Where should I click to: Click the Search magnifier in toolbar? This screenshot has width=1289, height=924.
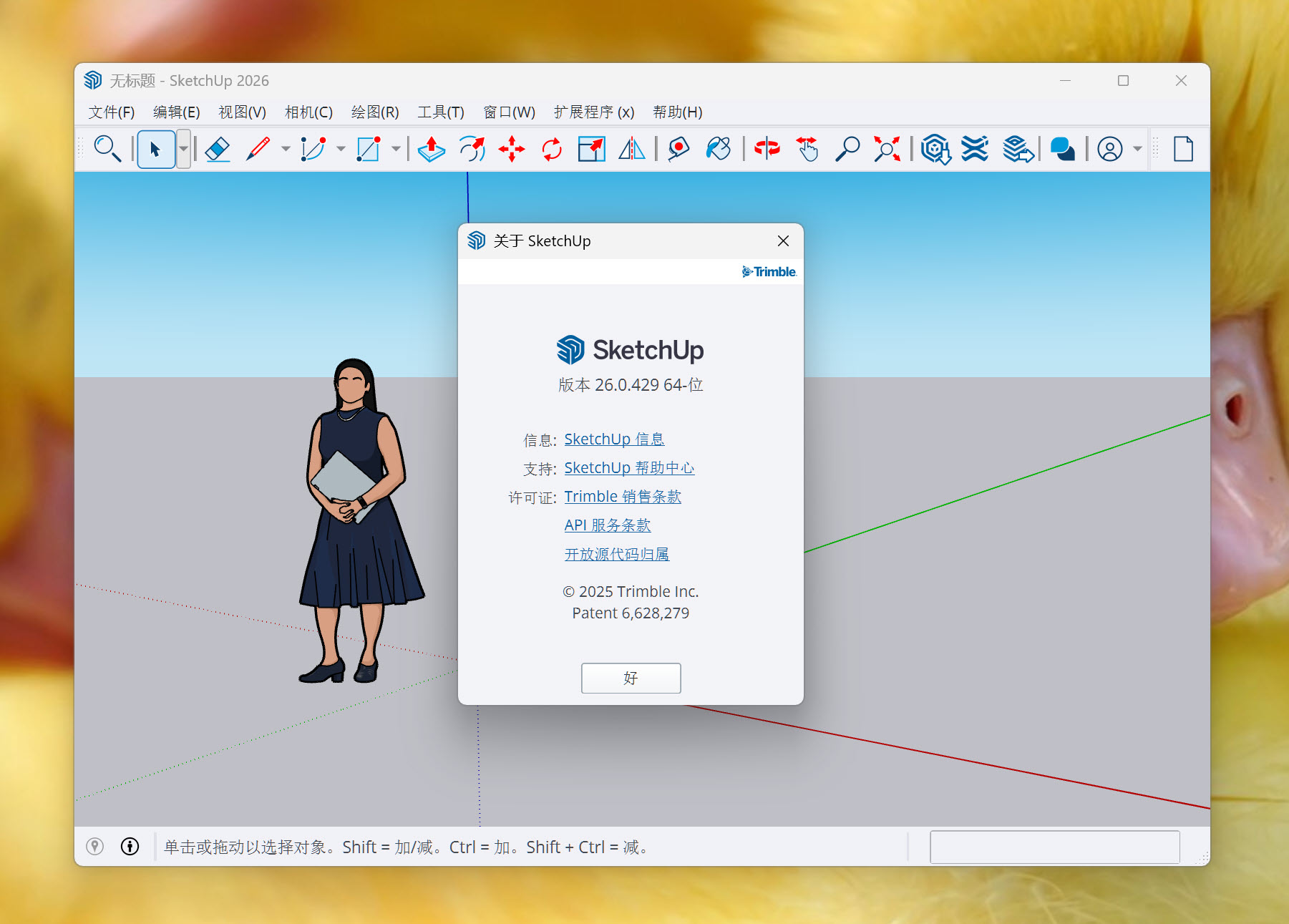[x=107, y=150]
